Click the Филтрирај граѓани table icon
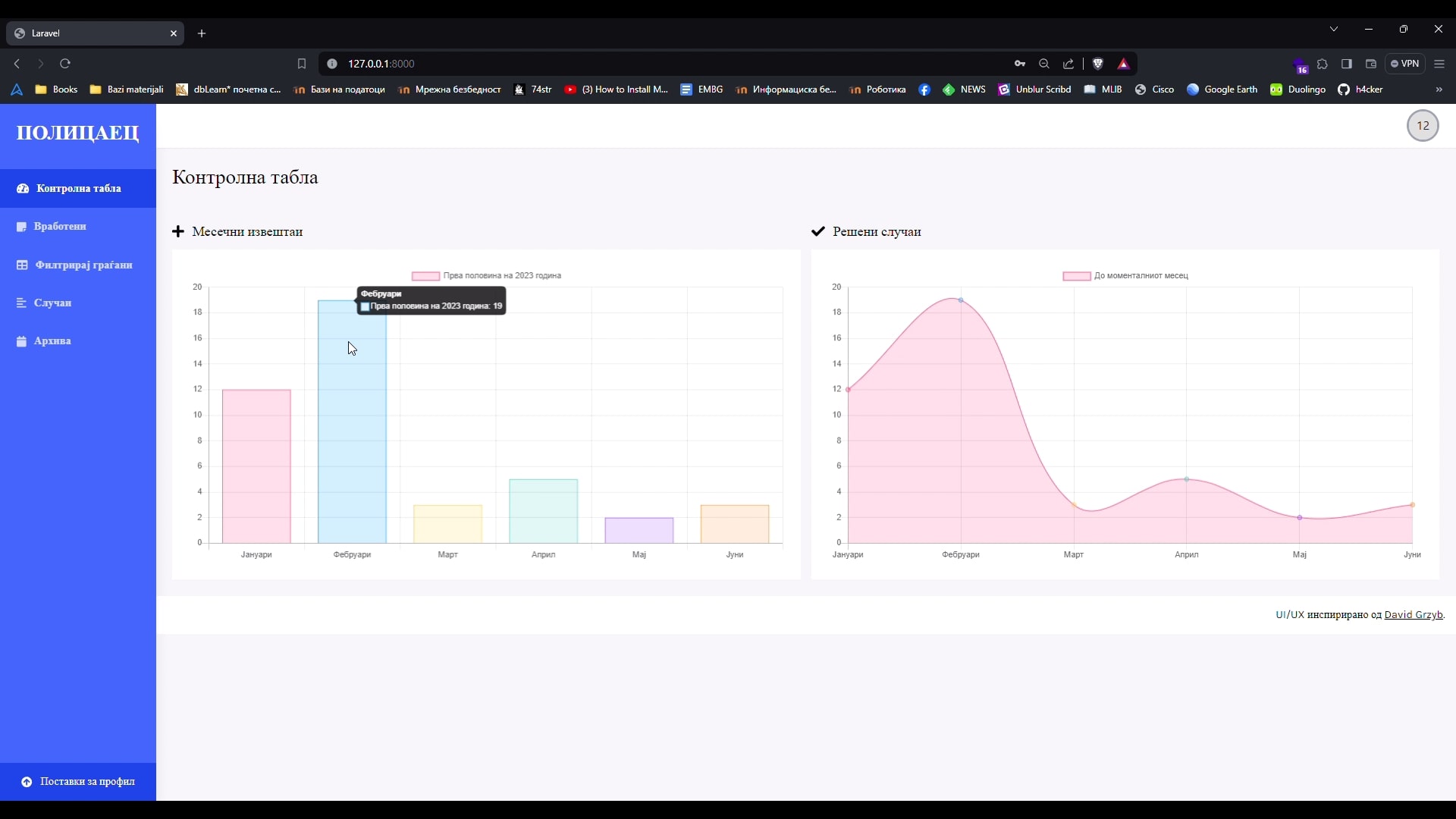 [22, 265]
